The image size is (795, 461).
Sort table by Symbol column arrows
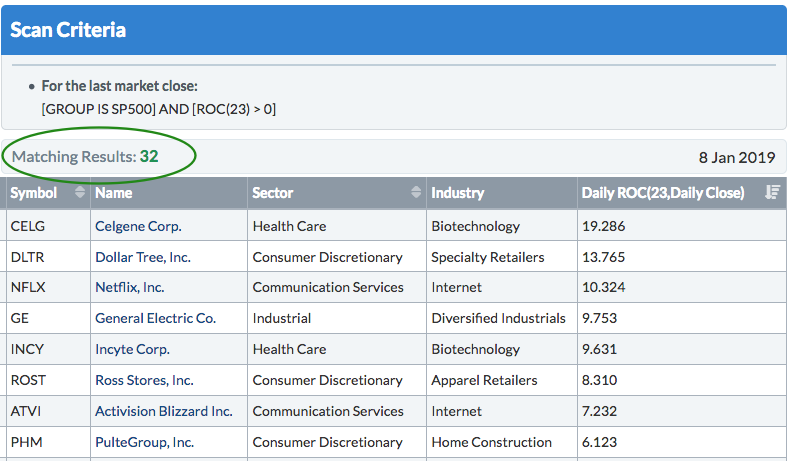[x=80, y=192]
